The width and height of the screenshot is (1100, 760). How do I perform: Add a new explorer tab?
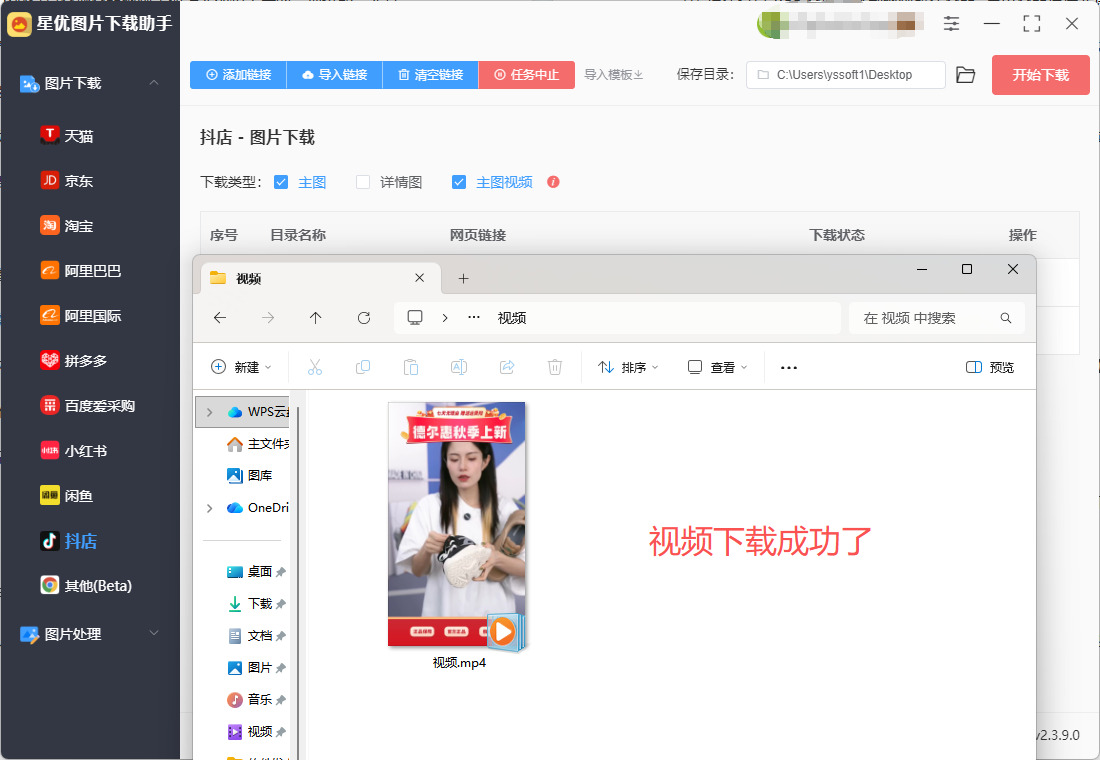[463, 279]
